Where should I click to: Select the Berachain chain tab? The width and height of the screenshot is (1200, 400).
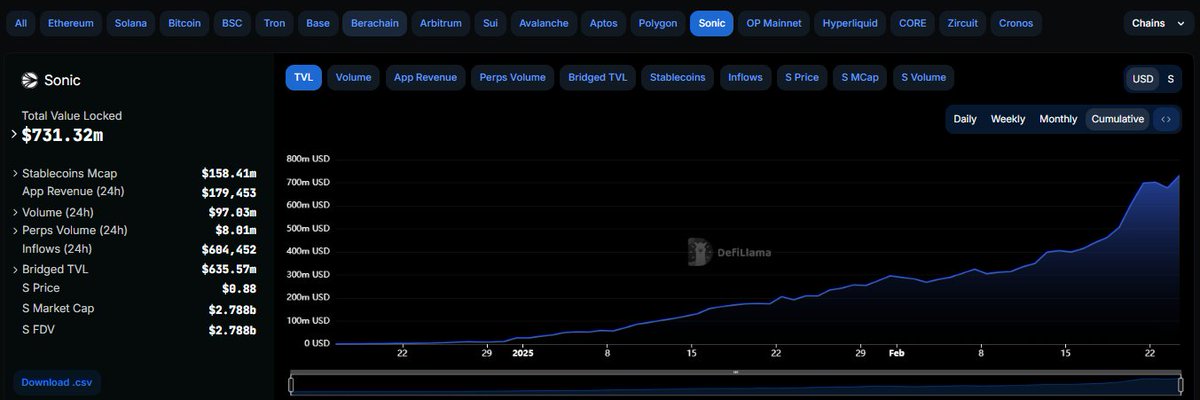(373, 22)
